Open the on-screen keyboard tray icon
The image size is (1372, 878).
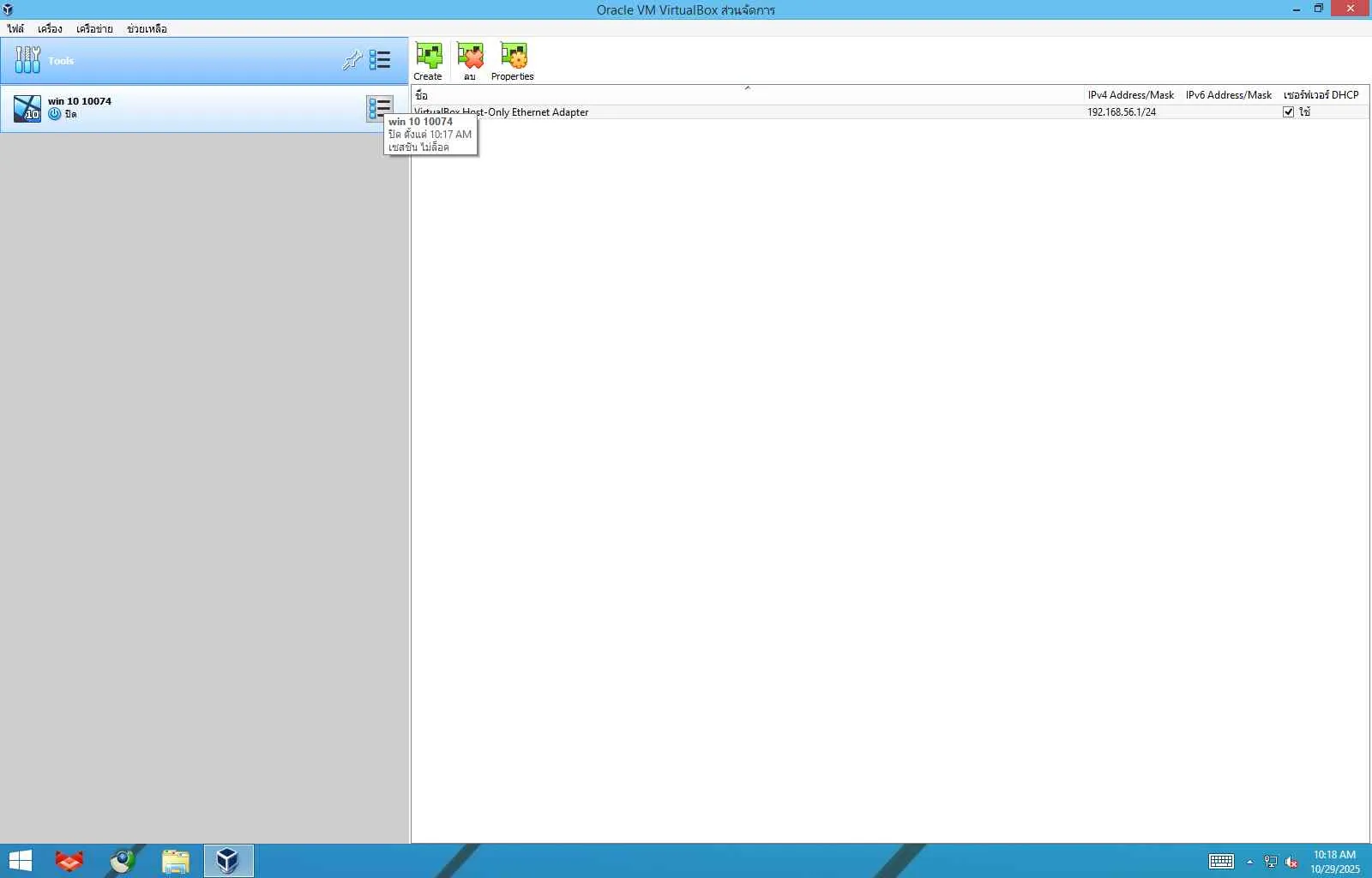tap(1221, 862)
